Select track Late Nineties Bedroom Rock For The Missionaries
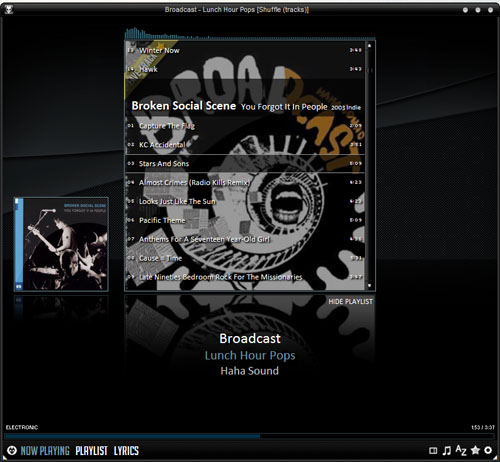 (x=245, y=277)
